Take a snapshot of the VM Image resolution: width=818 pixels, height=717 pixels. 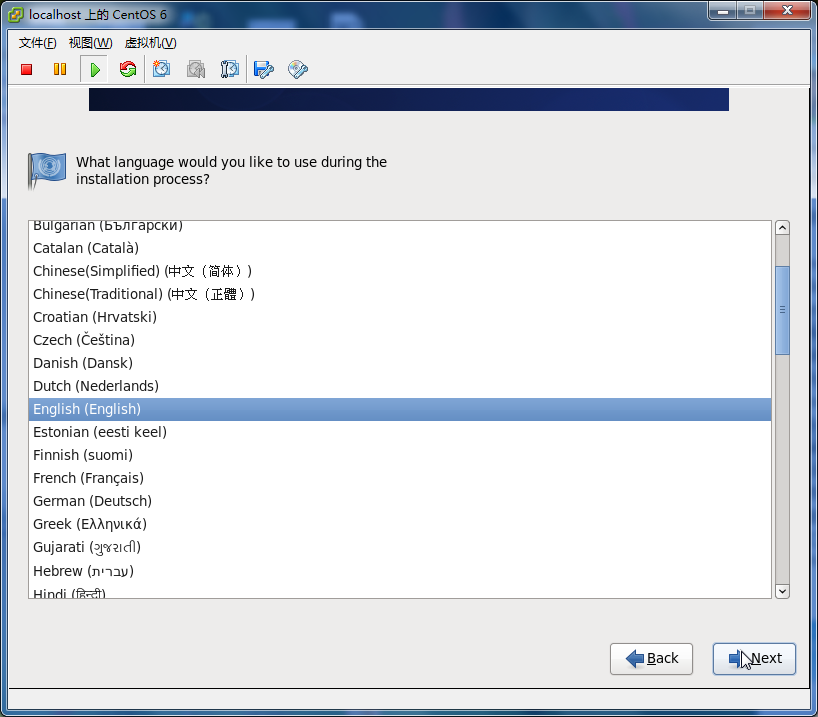pyautogui.click(x=162, y=70)
